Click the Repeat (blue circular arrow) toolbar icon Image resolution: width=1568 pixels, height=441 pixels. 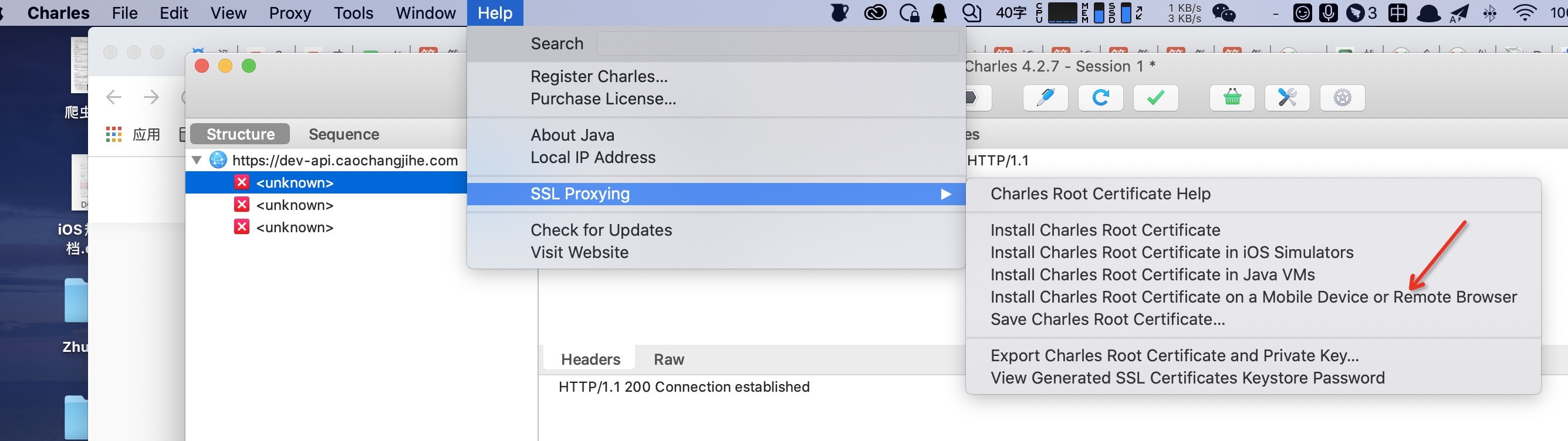(1100, 98)
